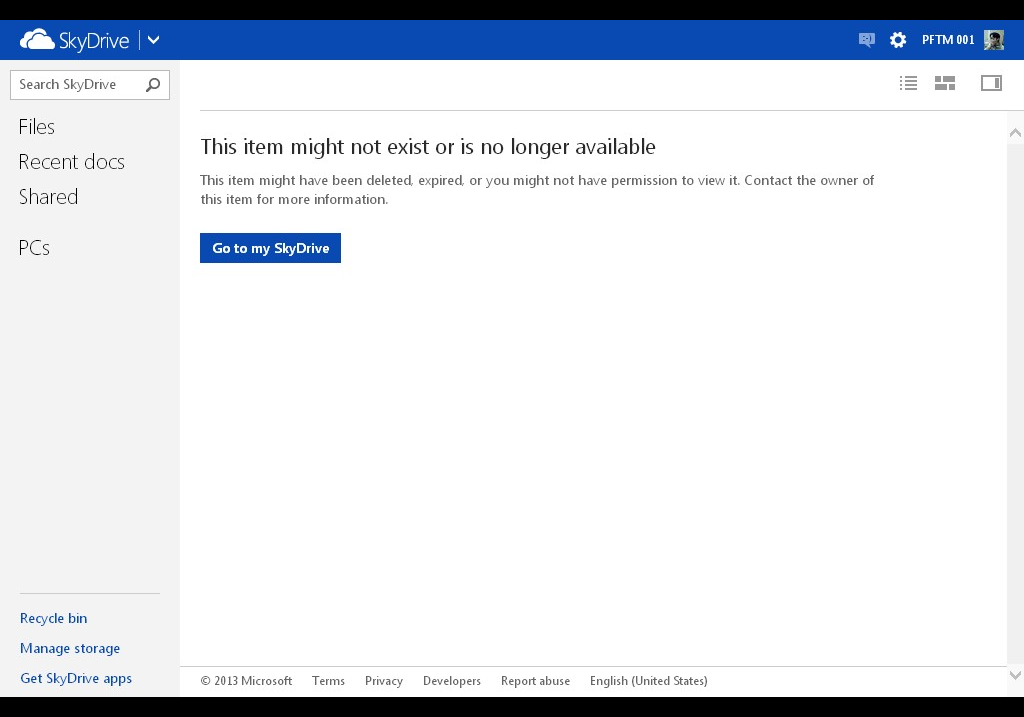Click the search magnifier icon

[x=153, y=85]
